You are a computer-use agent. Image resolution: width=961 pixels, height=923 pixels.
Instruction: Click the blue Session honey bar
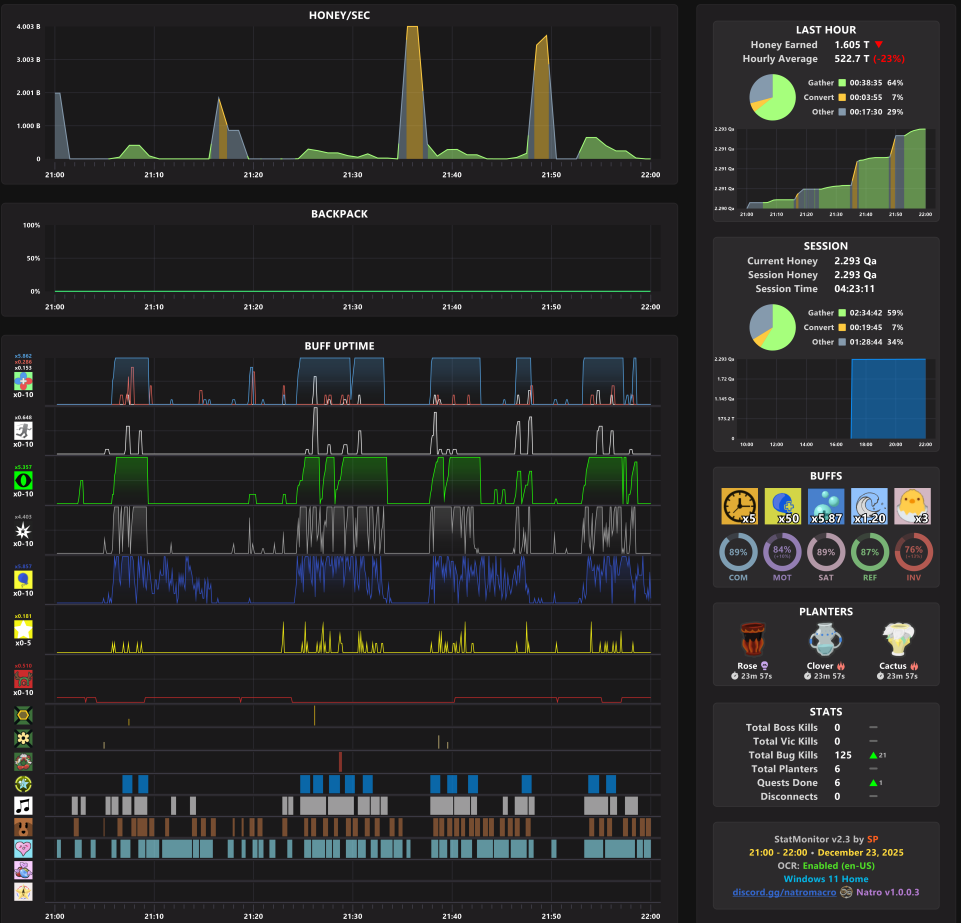point(888,398)
